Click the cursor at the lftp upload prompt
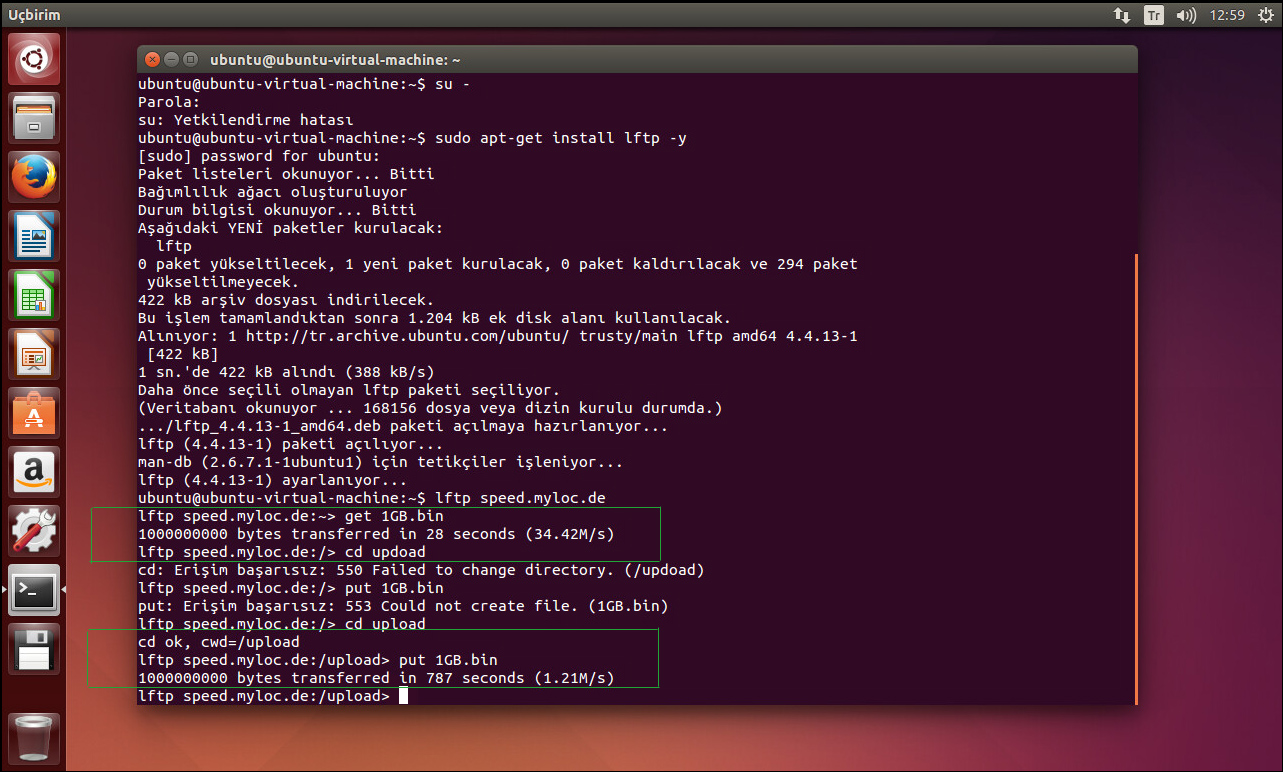The image size is (1283, 772). (403, 696)
